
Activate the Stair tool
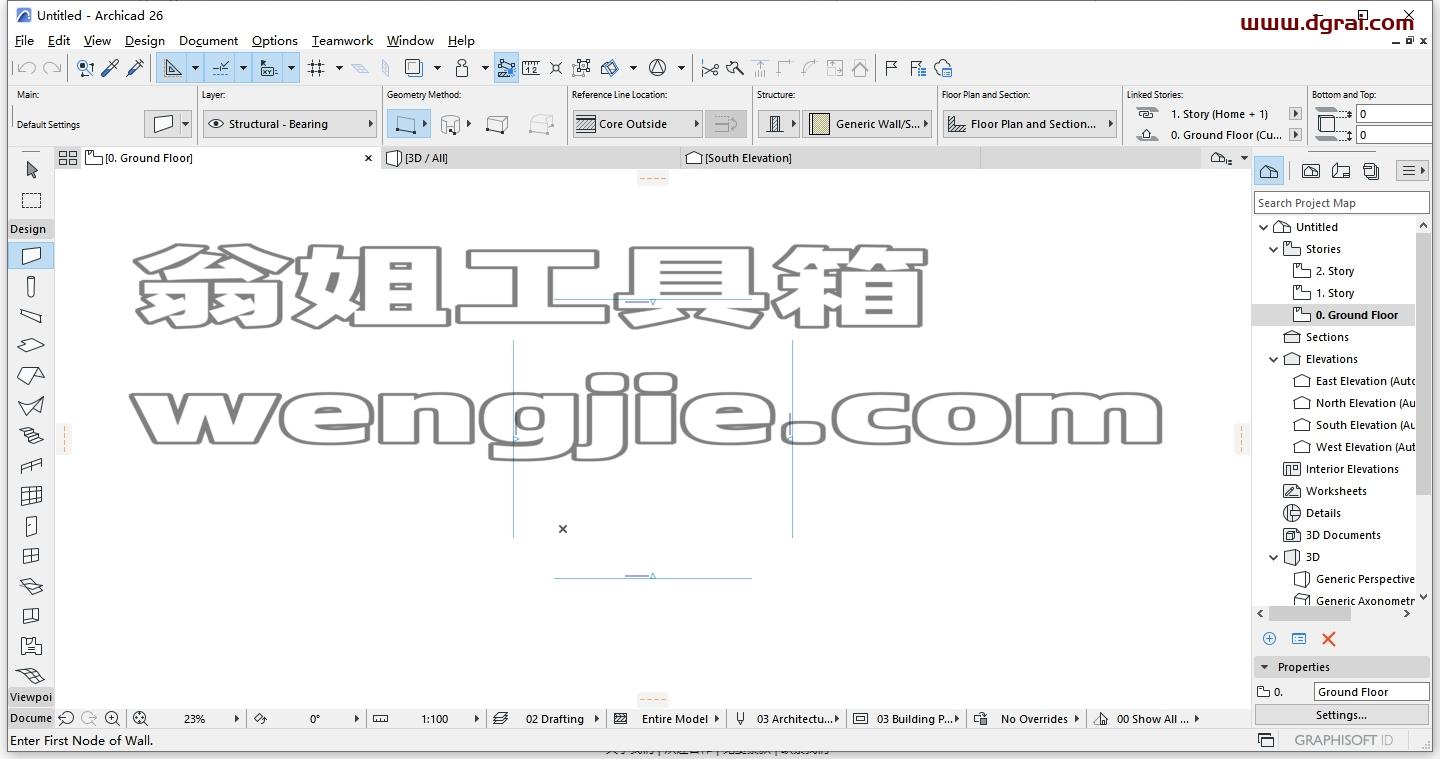pyautogui.click(x=31, y=436)
